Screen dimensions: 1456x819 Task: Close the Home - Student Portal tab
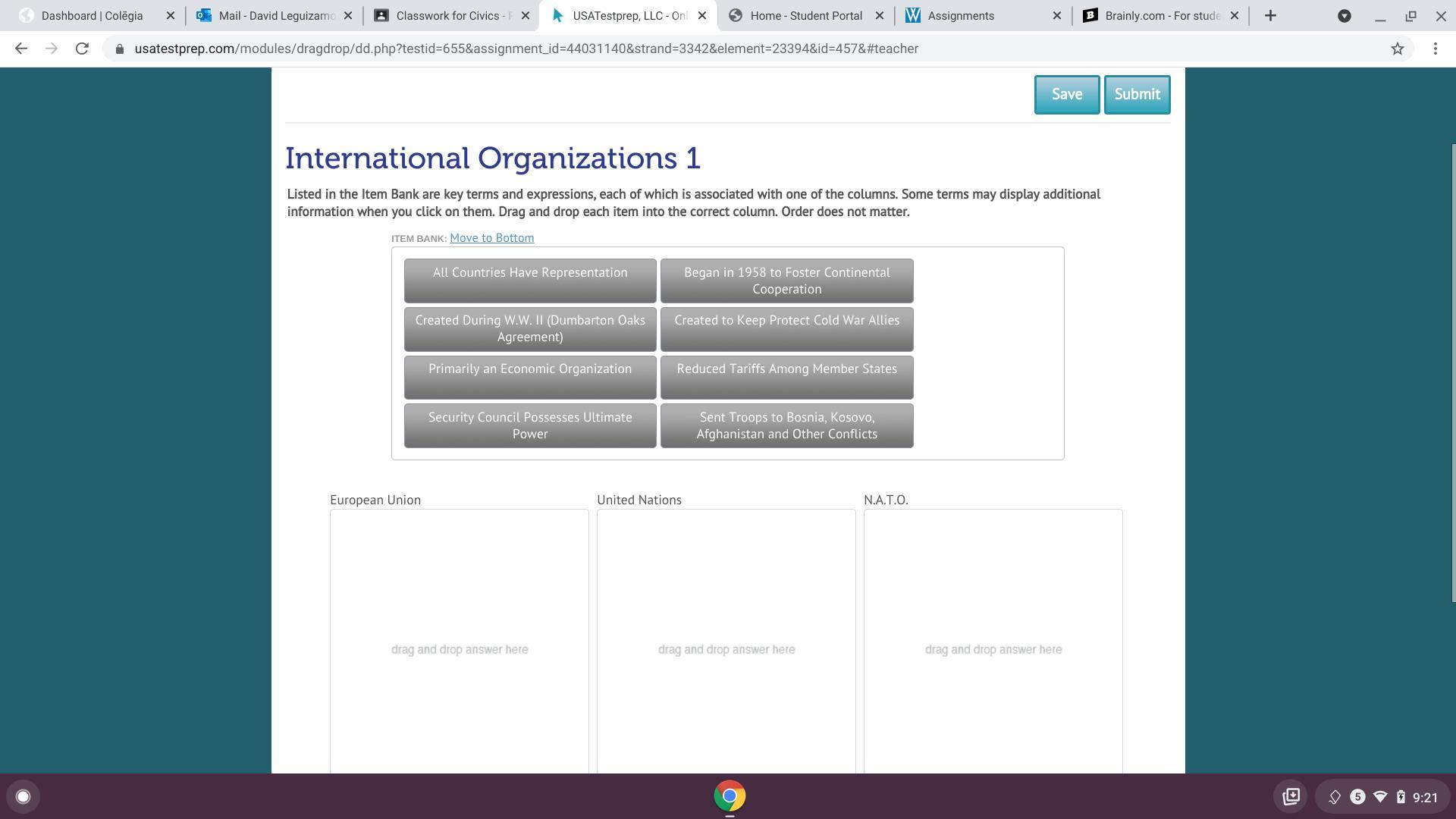[879, 15]
